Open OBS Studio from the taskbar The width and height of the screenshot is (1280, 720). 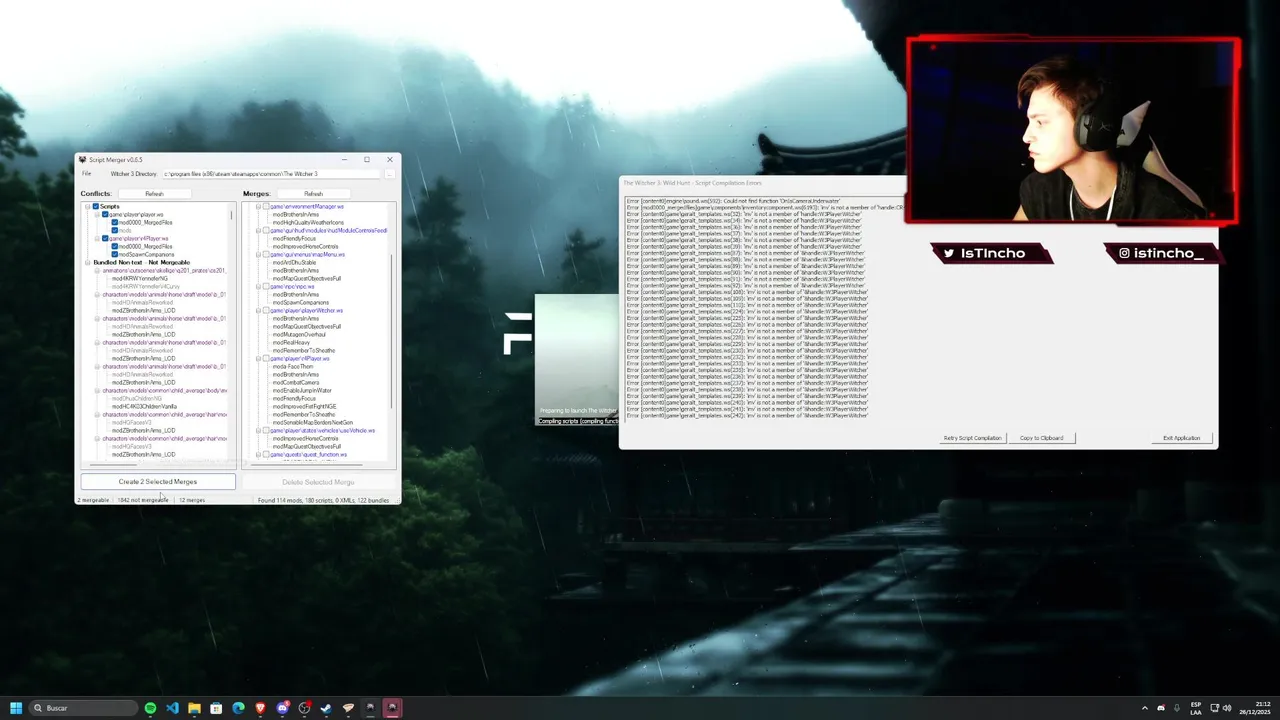(304, 708)
